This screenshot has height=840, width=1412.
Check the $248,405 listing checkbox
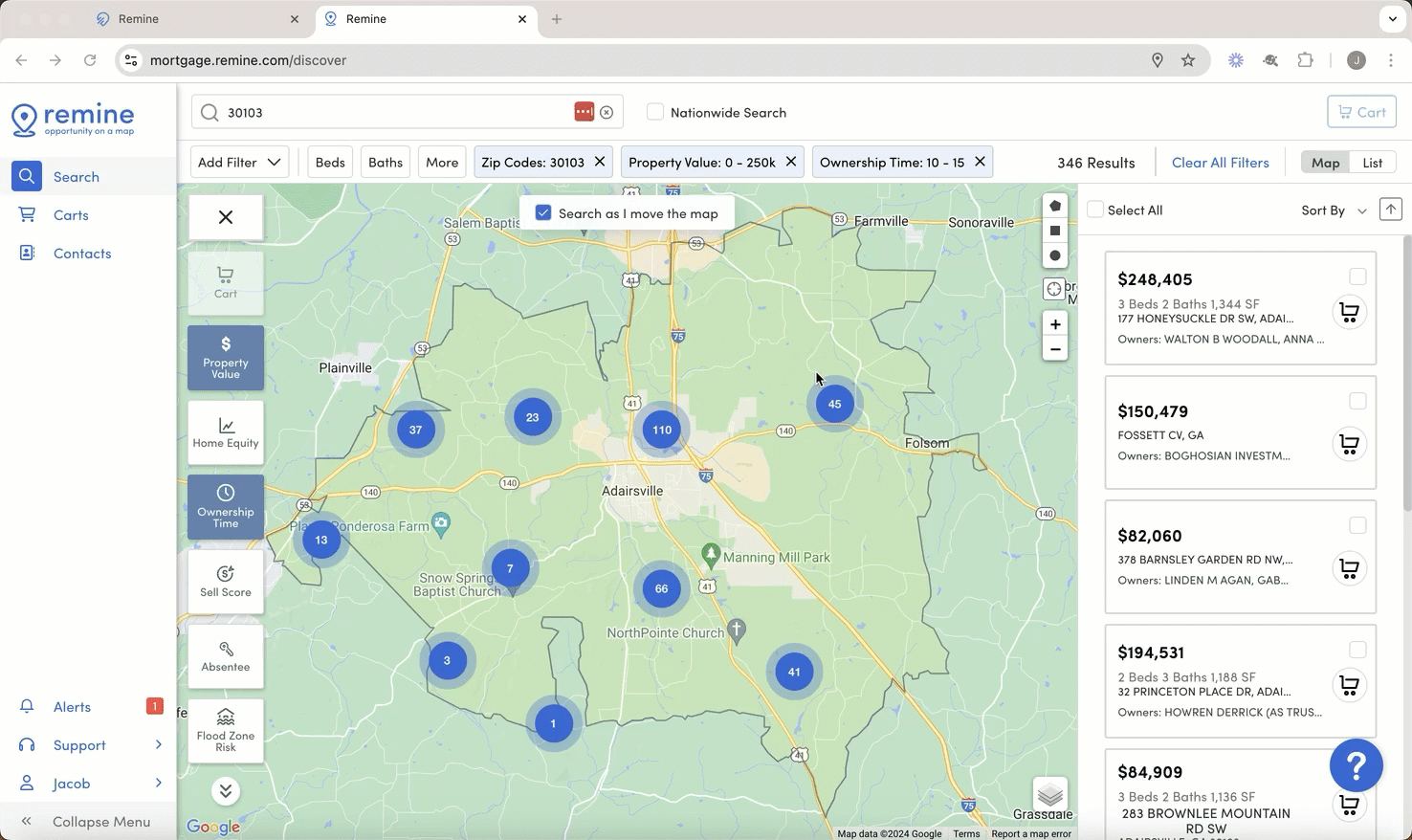click(1357, 276)
